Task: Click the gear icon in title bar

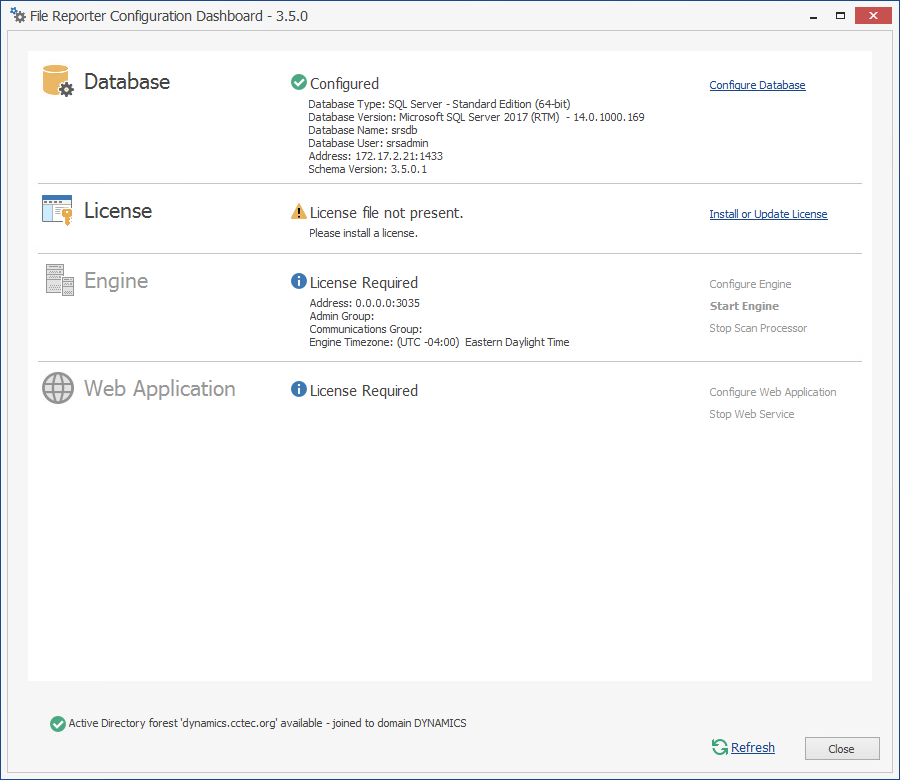Action: 18,16
